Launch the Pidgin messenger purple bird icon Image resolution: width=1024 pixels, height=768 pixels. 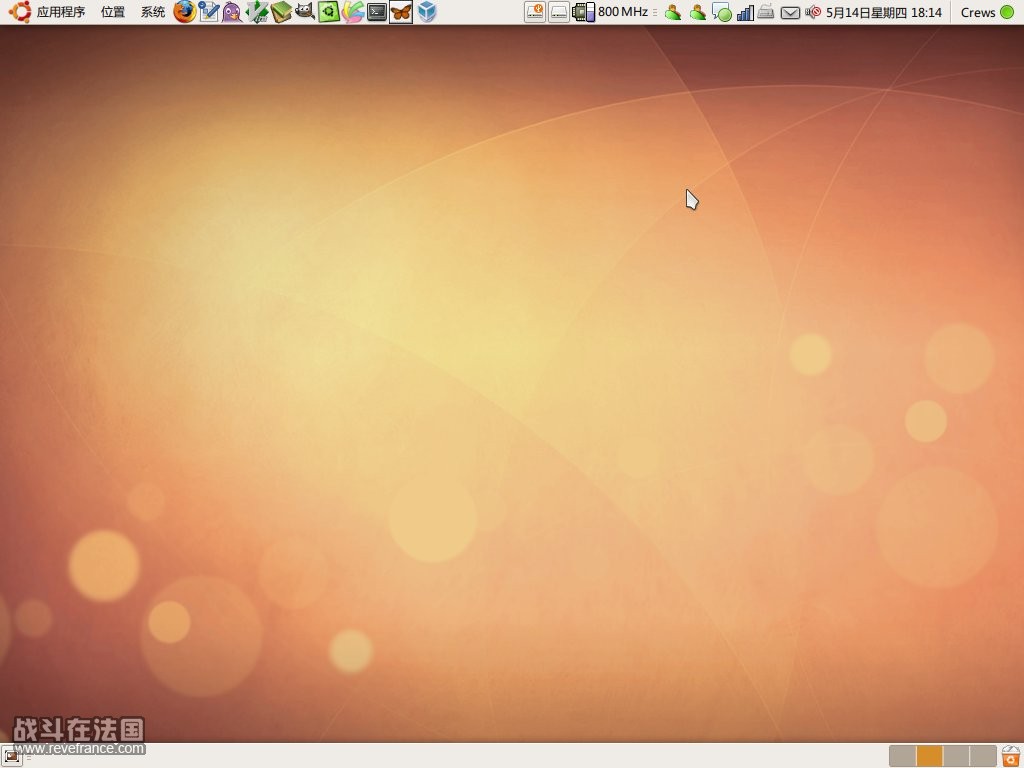(232, 12)
